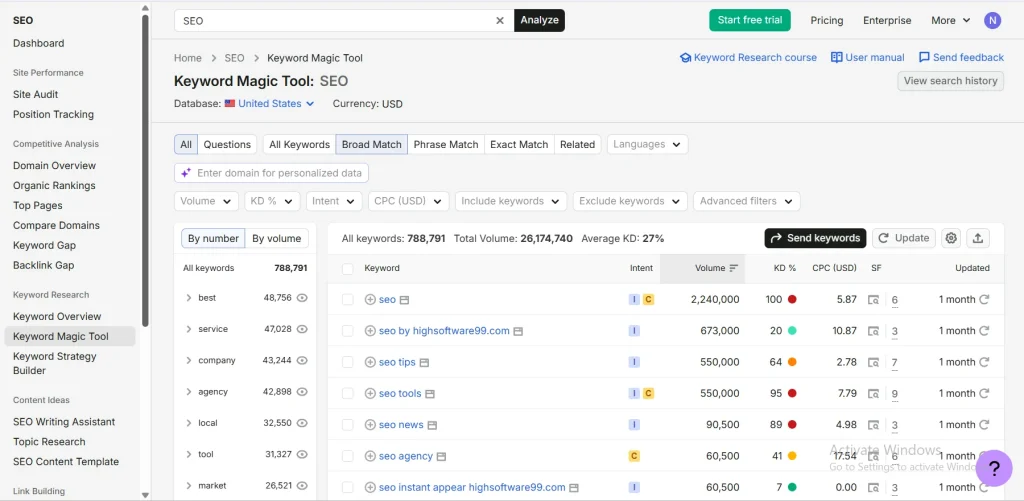Open the Exclude keywords dropdown

click(x=630, y=201)
